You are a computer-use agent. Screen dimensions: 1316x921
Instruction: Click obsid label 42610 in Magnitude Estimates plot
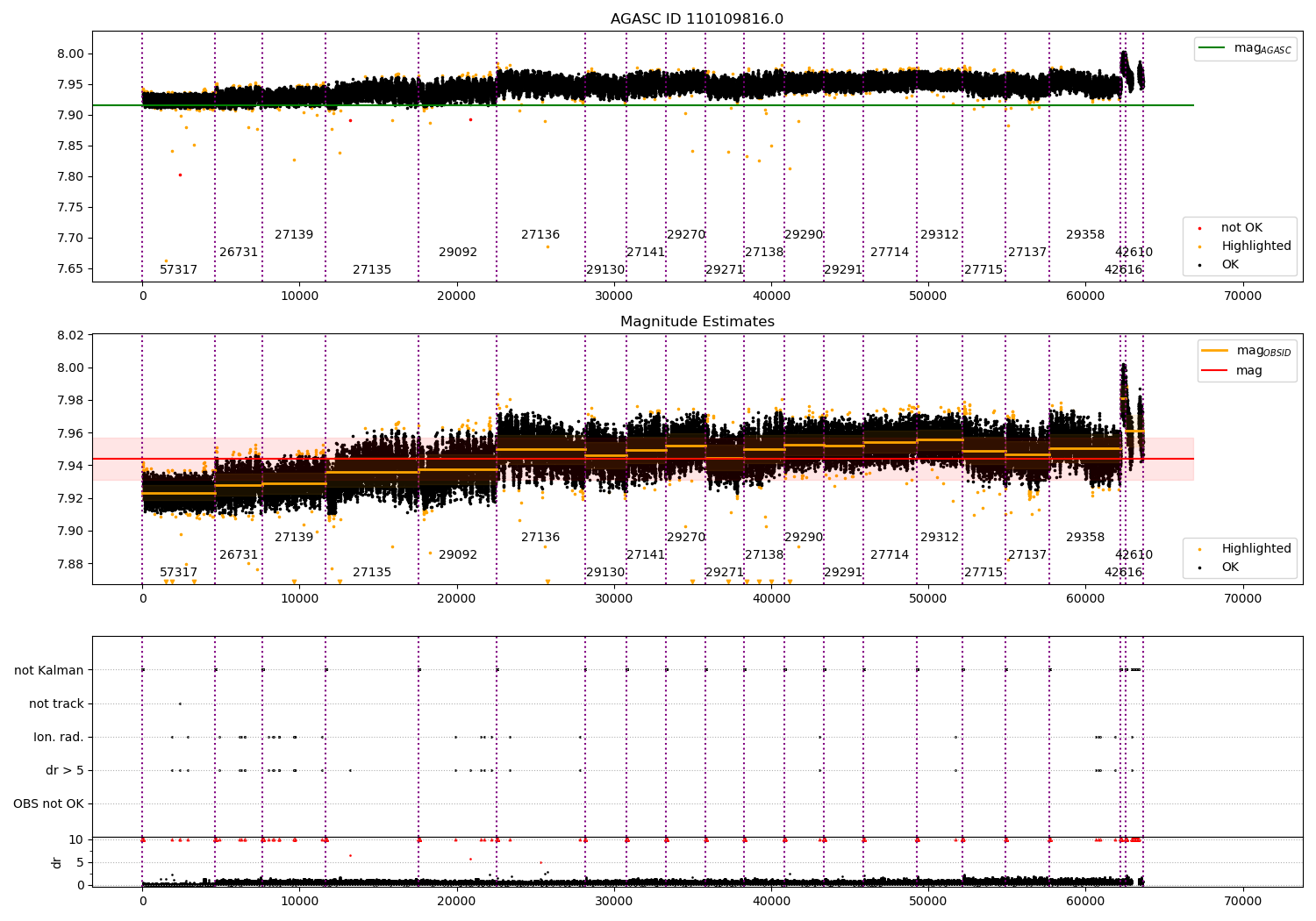[1134, 555]
